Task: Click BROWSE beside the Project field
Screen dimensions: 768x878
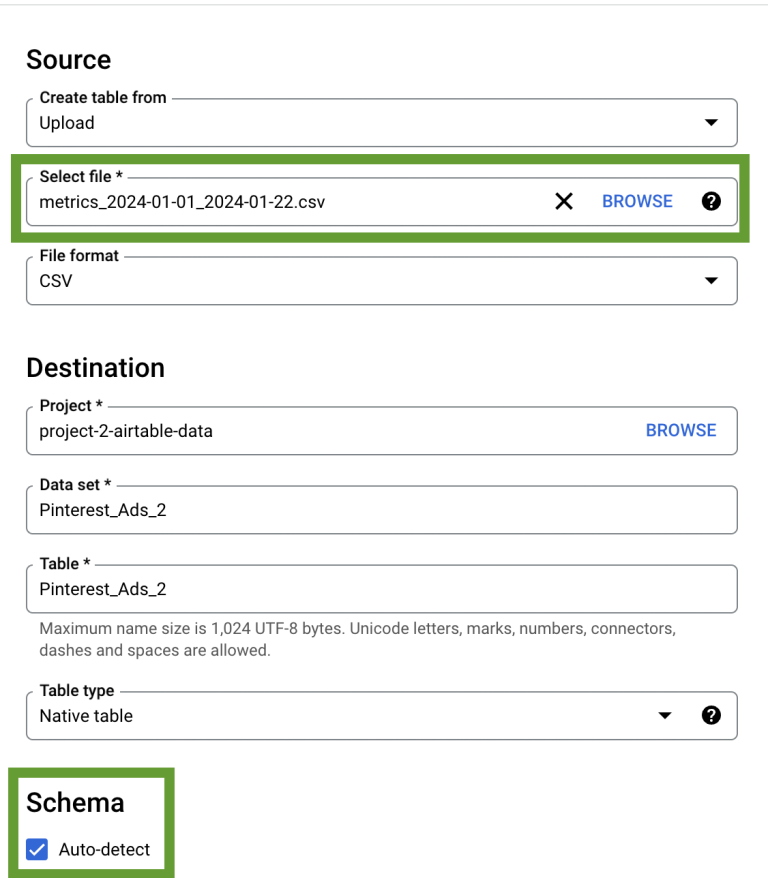Action: [681, 430]
